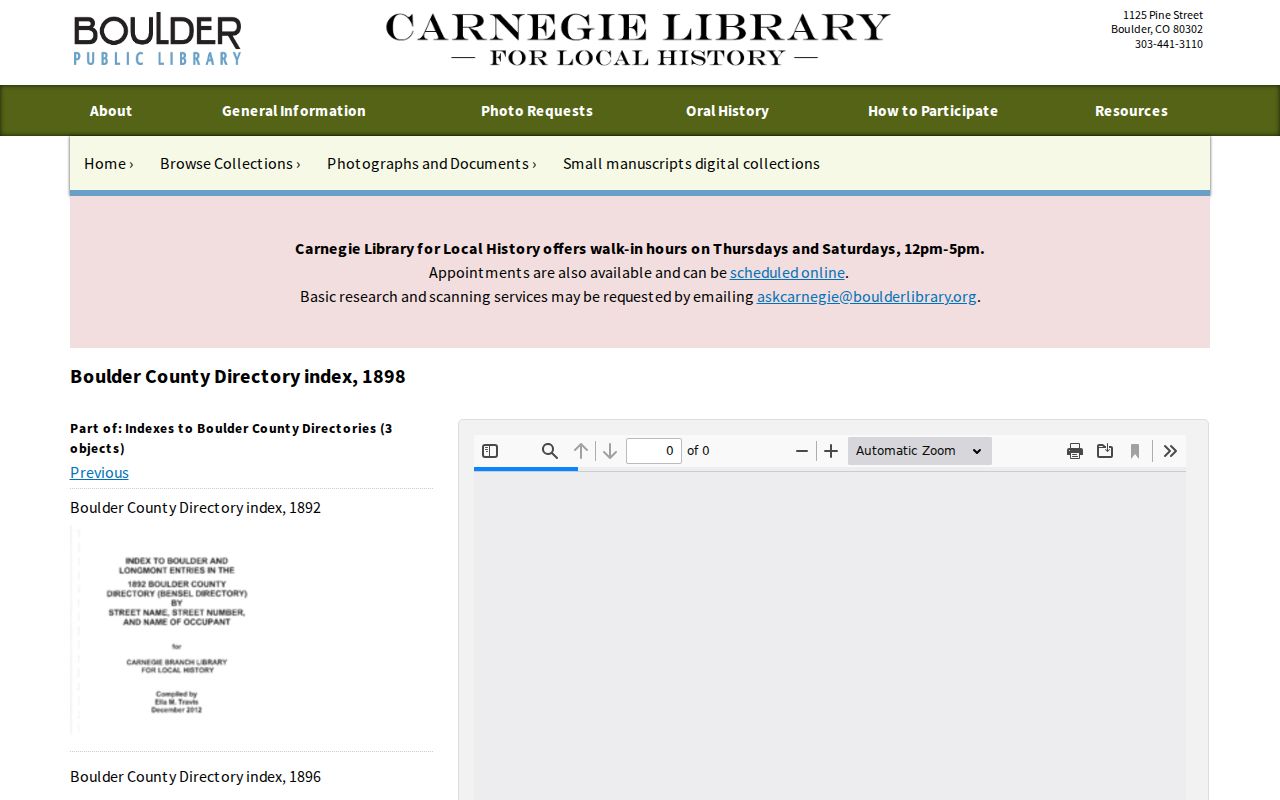Click the PDF page number field

click(x=654, y=451)
